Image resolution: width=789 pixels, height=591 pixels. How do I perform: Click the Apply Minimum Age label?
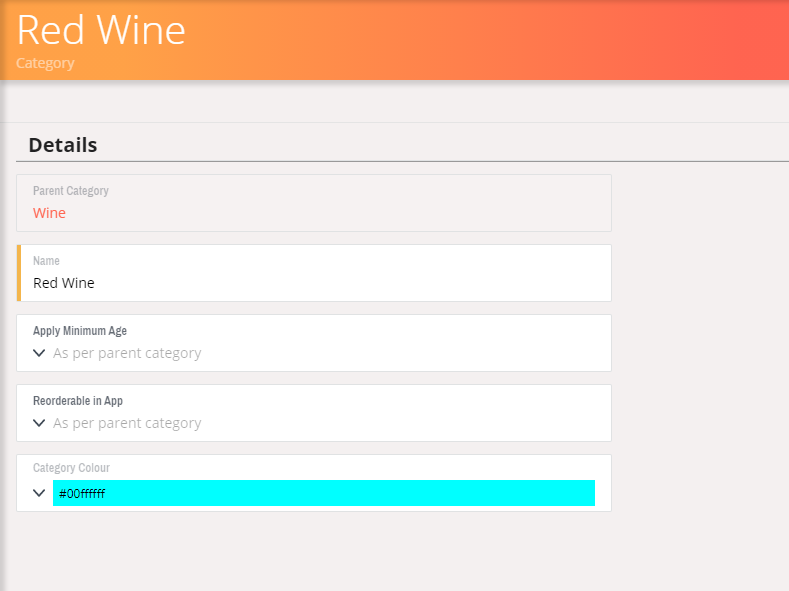pyautogui.click(x=80, y=331)
